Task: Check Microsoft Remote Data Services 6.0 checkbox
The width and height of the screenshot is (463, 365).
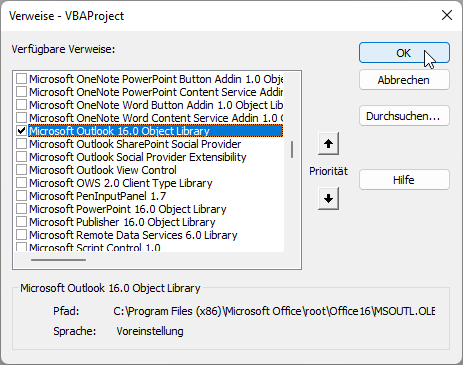Action: (22, 235)
